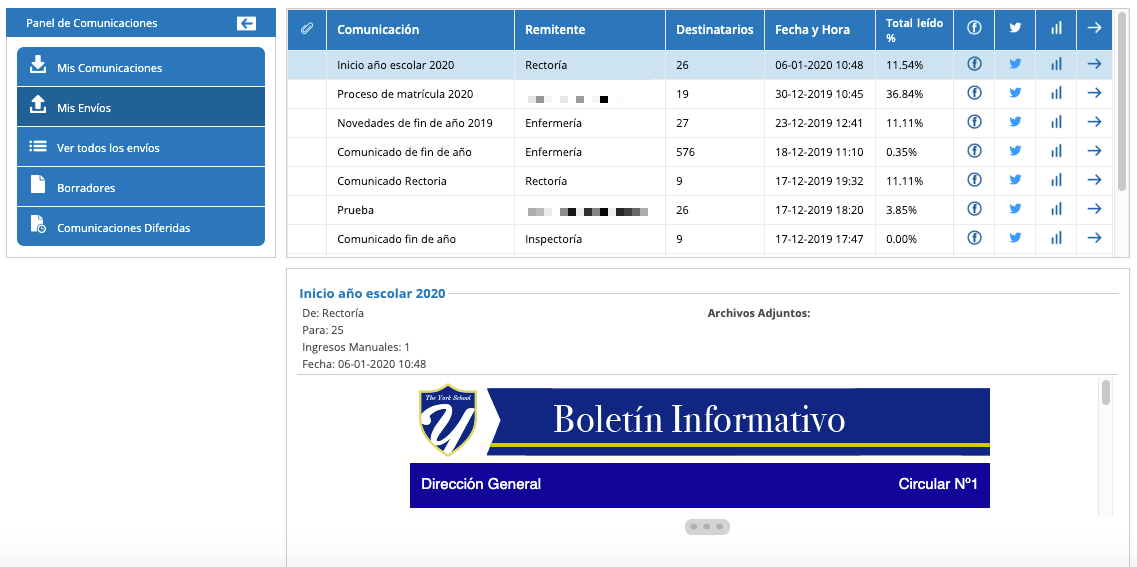Share Proceso de matrícula 2020 on Twitter
The image size is (1137, 567).
pyautogui.click(x=1015, y=93)
